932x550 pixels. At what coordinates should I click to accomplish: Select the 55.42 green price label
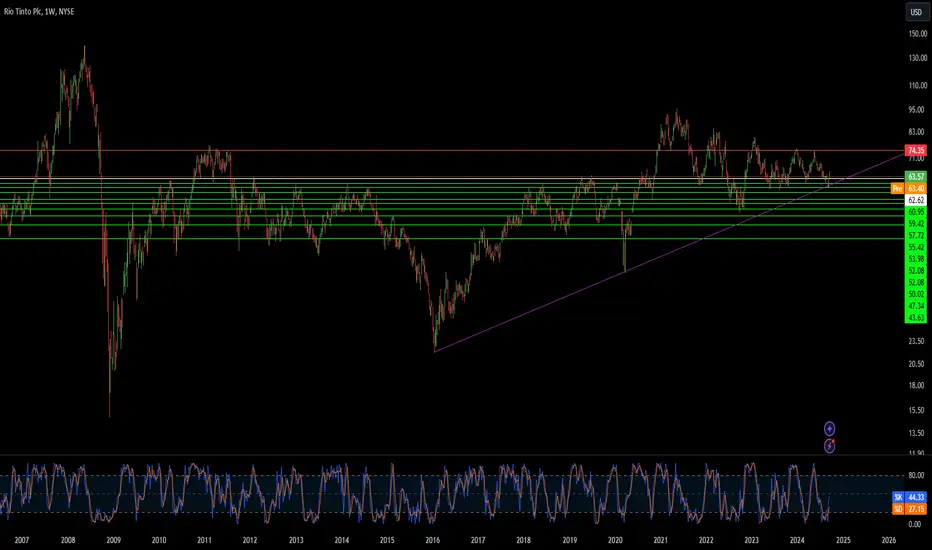(915, 247)
